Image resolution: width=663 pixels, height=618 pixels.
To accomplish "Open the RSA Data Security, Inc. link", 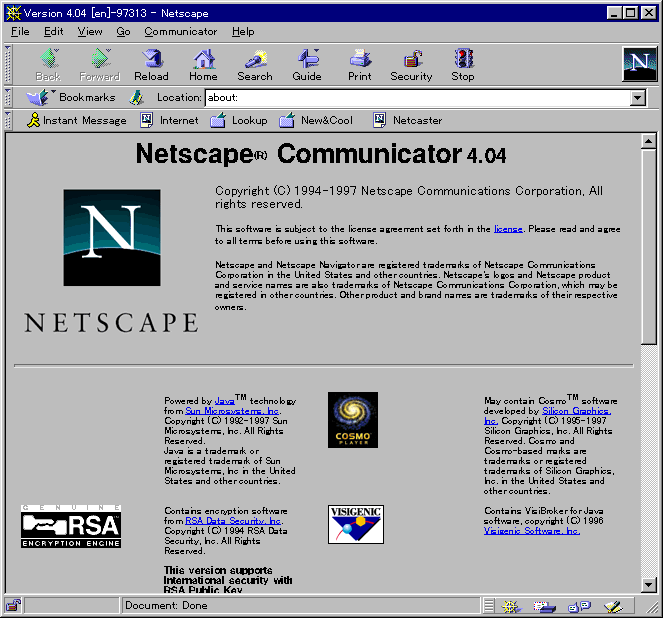I will coord(233,521).
